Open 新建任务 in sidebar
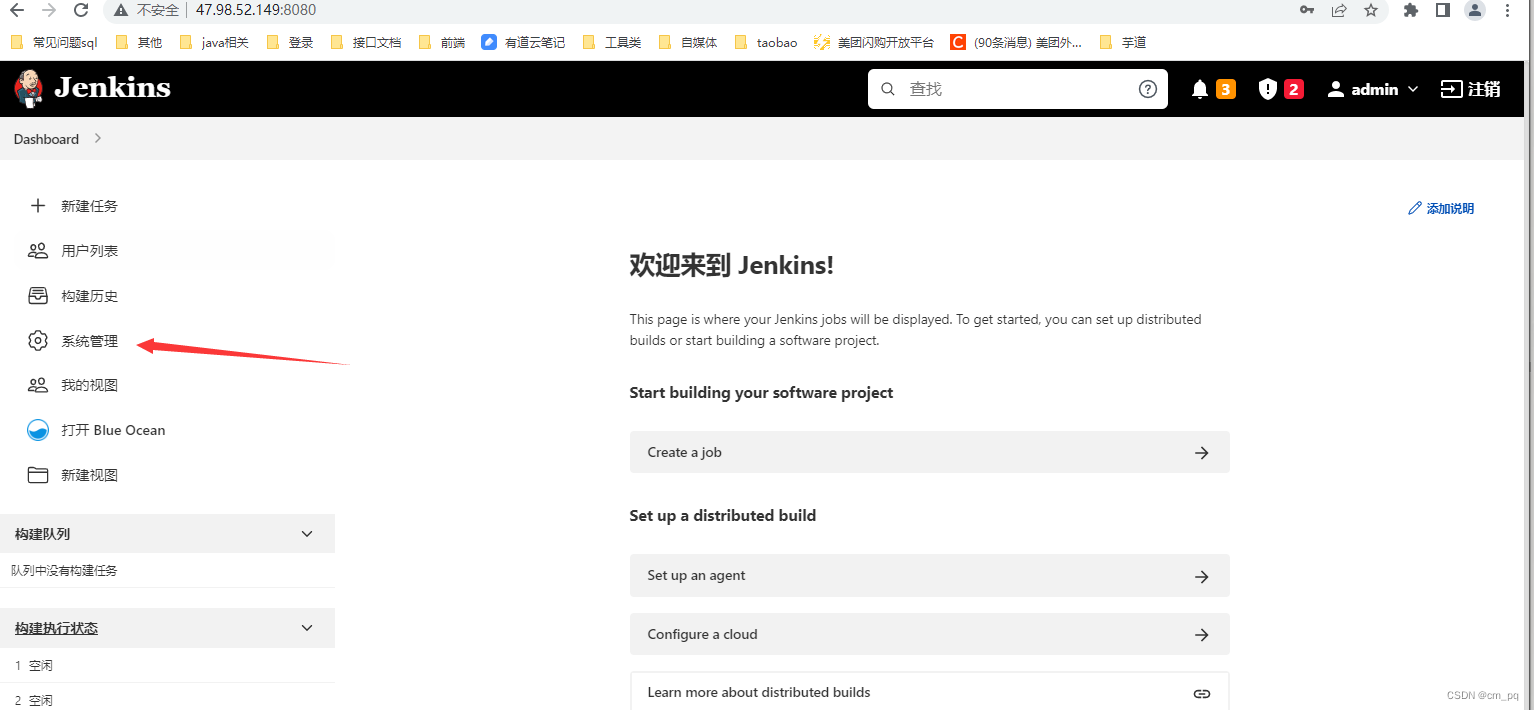Viewport: 1534px width, 710px height. [89, 206]
